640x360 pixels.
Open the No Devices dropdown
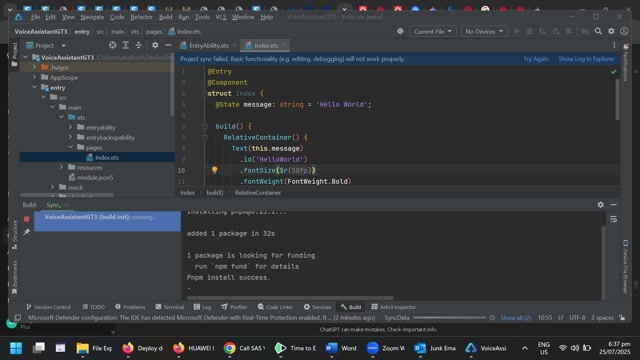click(484, 31)
